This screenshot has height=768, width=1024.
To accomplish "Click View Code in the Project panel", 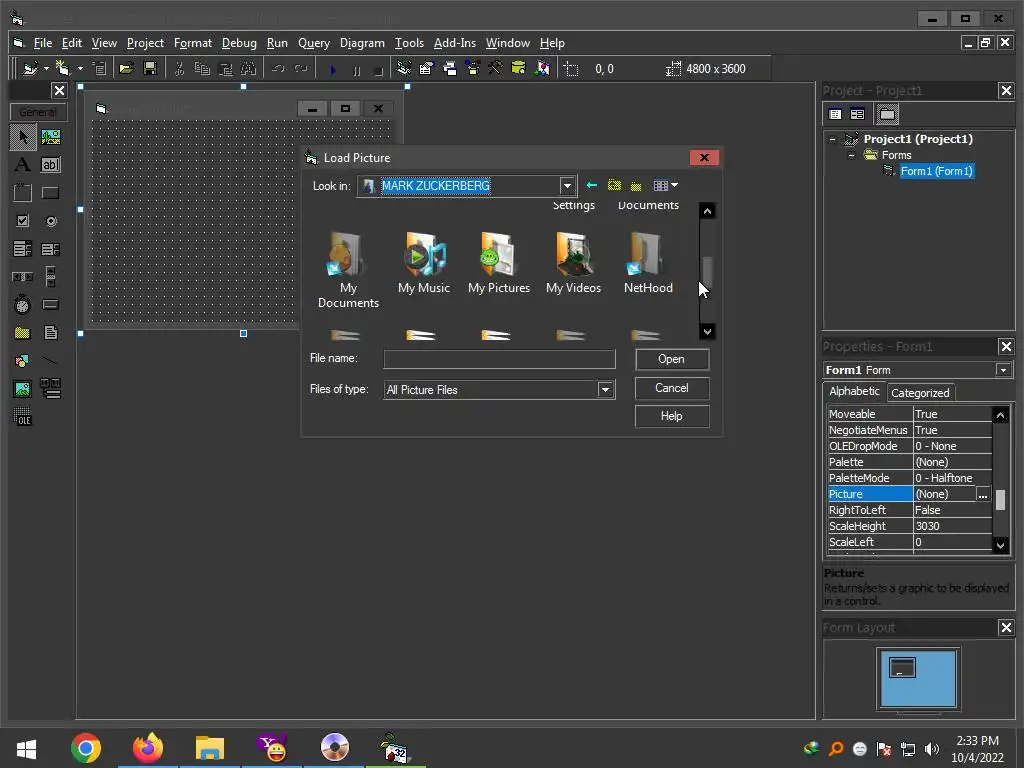I will (x=835, y=114).
